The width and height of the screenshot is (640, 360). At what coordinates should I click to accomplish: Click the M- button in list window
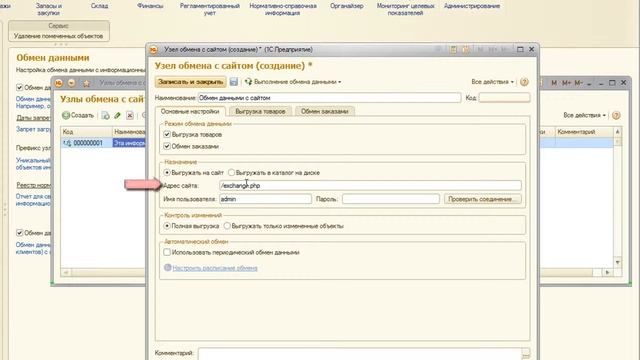[x=578, y=83]
